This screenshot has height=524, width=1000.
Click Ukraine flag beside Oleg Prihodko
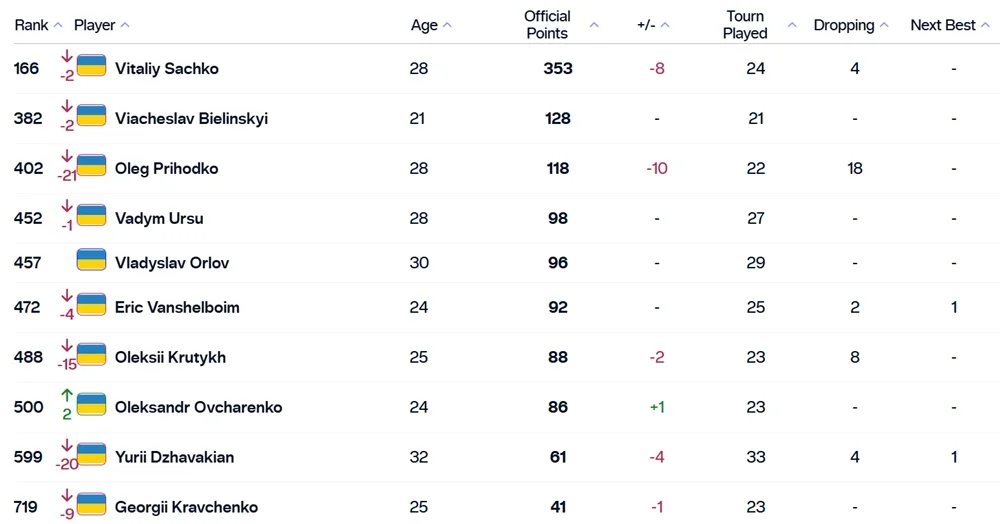[91, 166]
